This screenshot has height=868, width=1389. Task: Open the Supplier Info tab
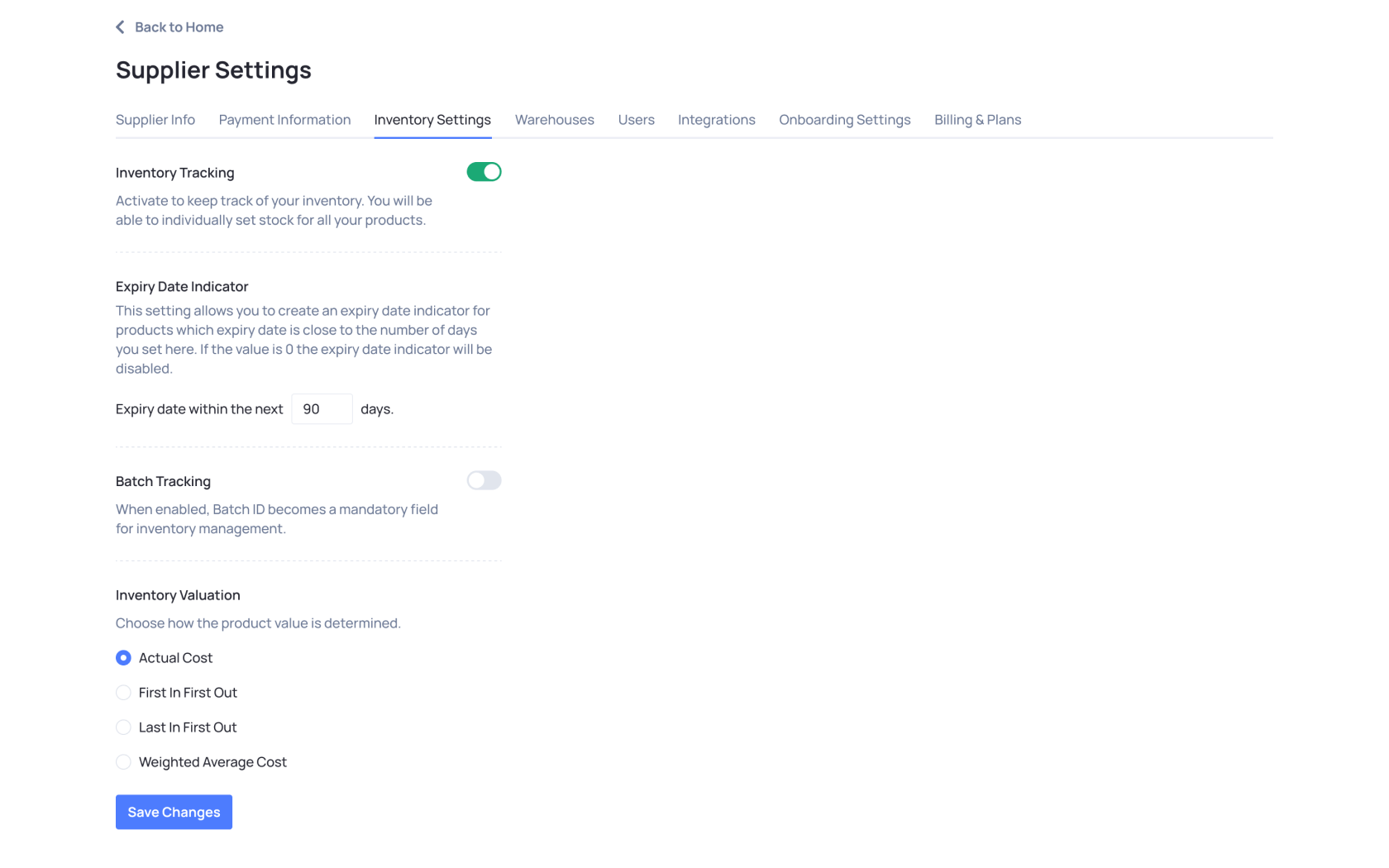(155, 120)
